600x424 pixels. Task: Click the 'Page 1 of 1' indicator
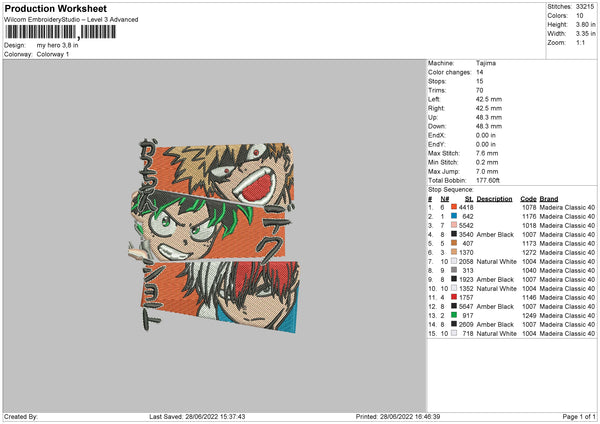[579, 416]
